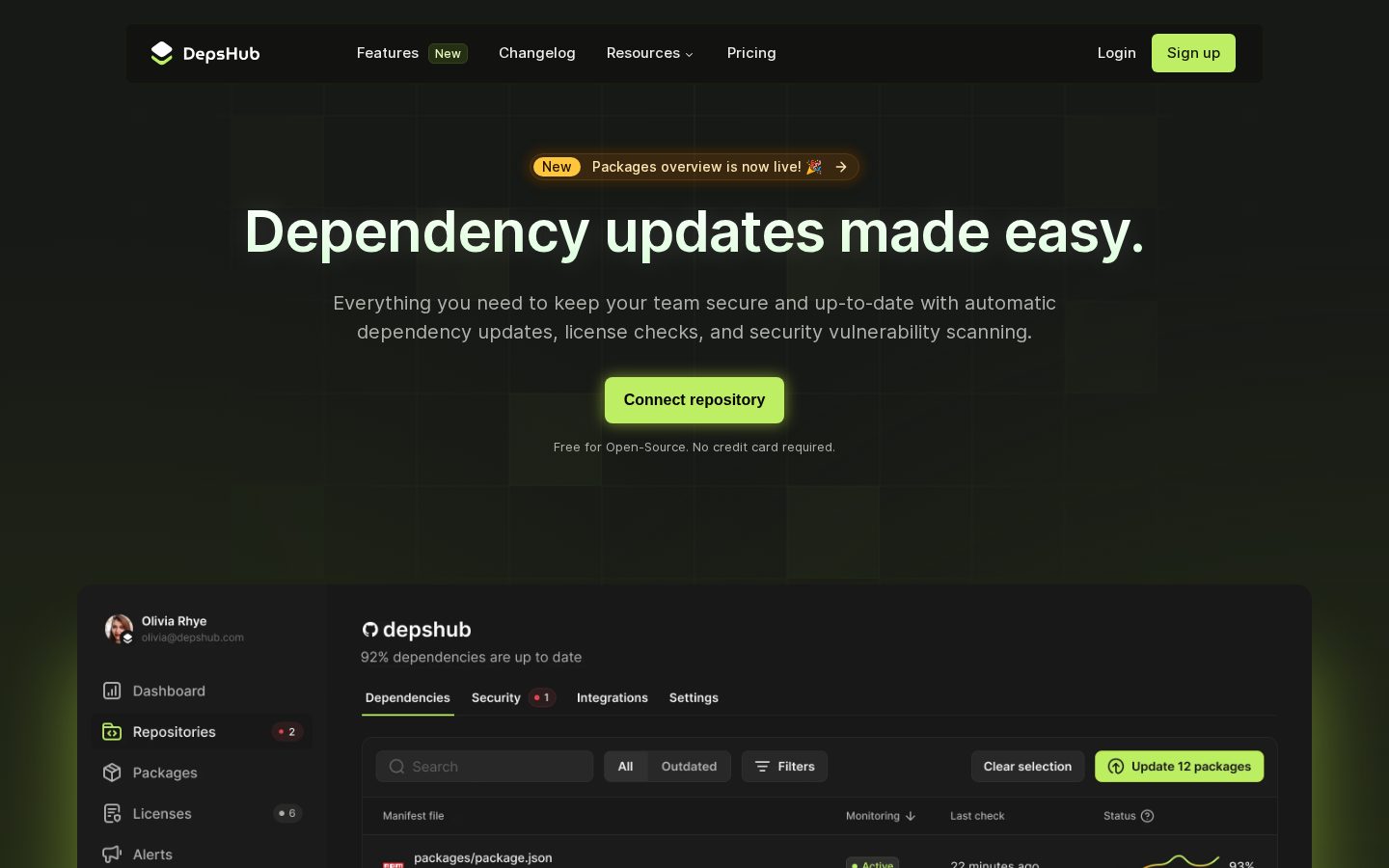Viewport: 1389px width, 868px height.
Task: Sort by Monitoring column arrow
Action: [x=911, y=816]
